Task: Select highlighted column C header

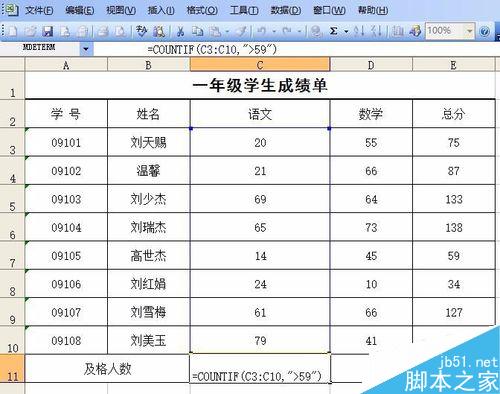Action: [260, 65]
